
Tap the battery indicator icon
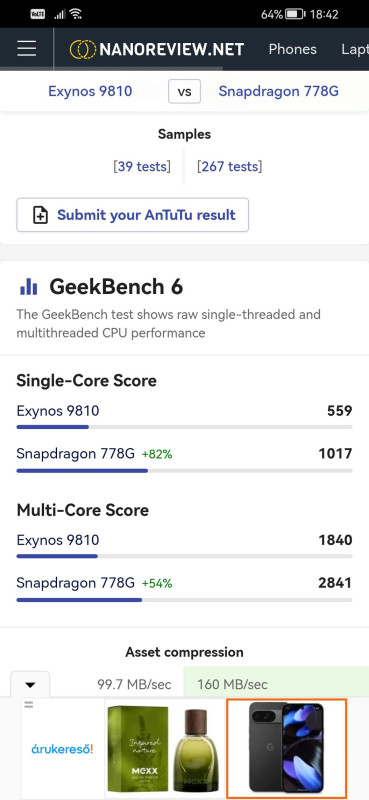point(295,14)
